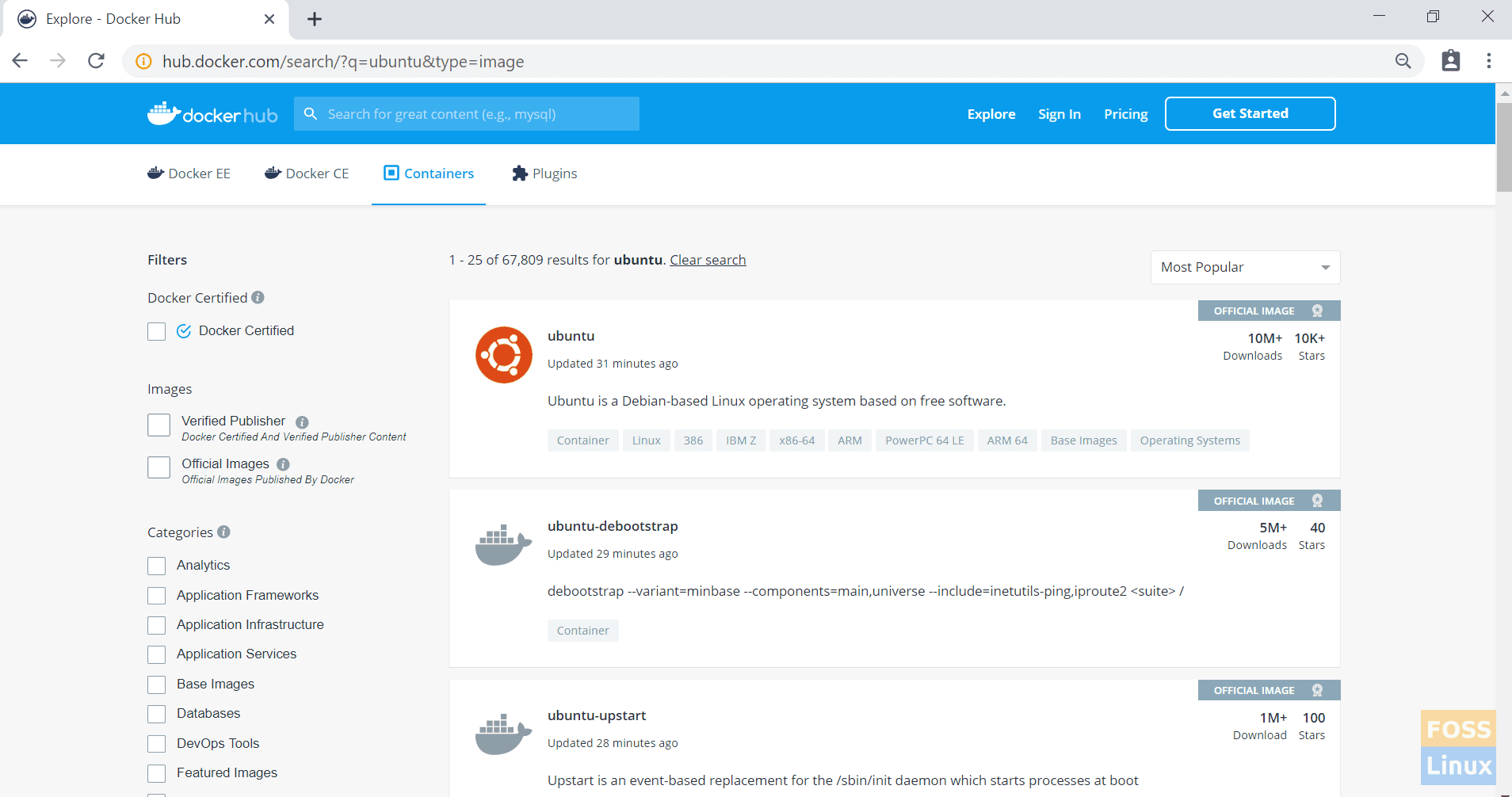Open the browser profile icon
The image size is (1512, 797).
coord(1450,61)
